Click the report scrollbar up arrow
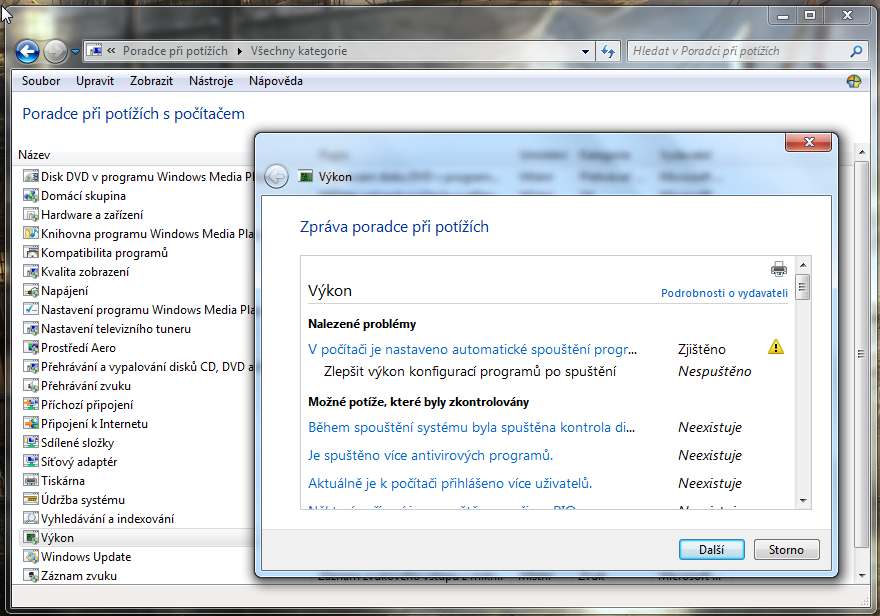 click(803, 265)
